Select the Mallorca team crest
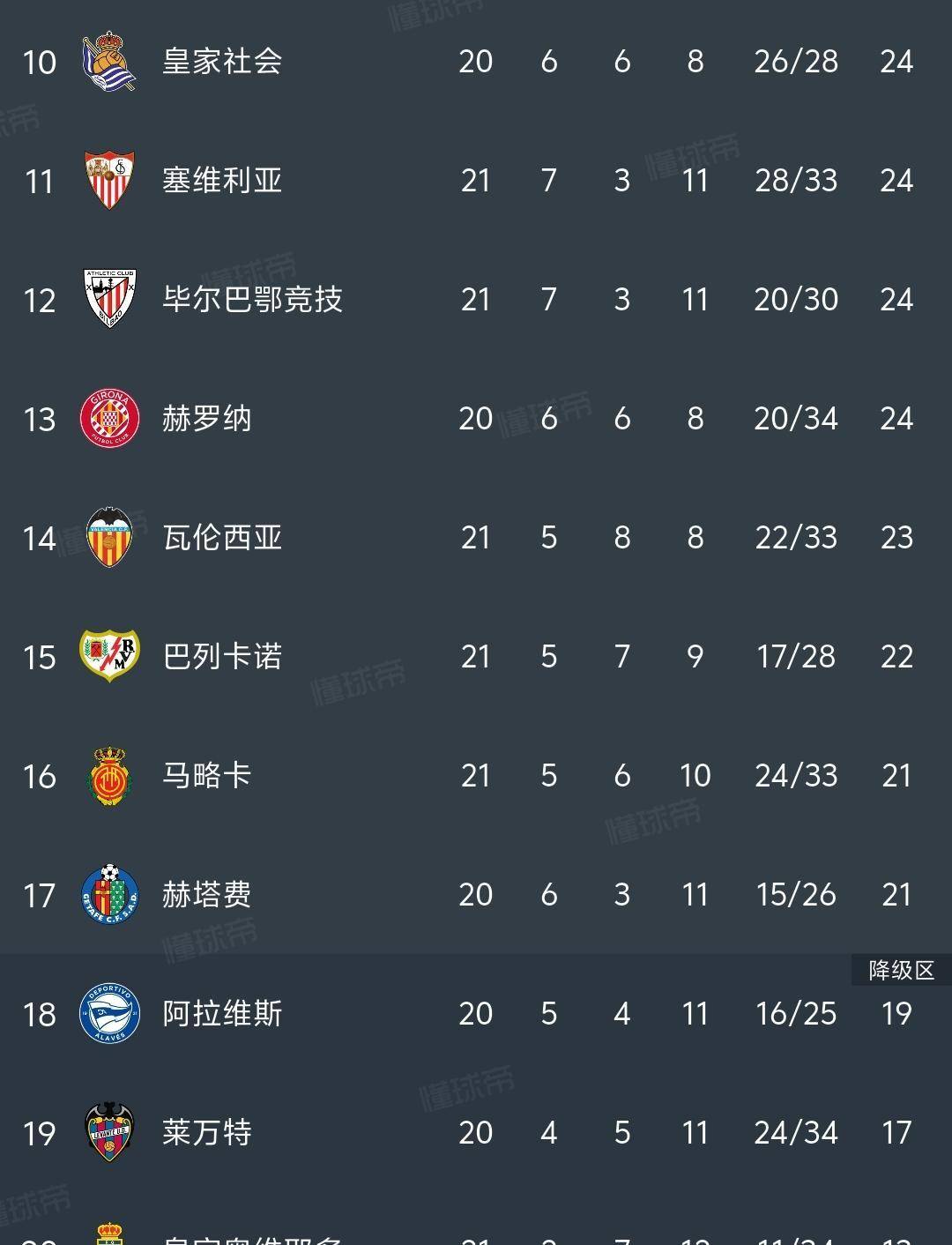Image resolution: width=952 pixels, height=1245 pixels. pos(108,775)
